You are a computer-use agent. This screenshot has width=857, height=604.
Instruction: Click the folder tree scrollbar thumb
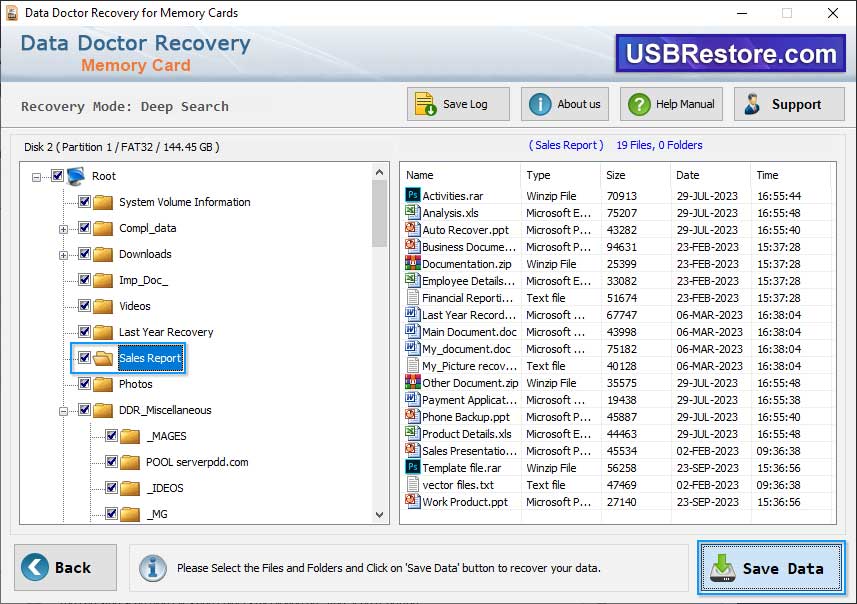379,214
